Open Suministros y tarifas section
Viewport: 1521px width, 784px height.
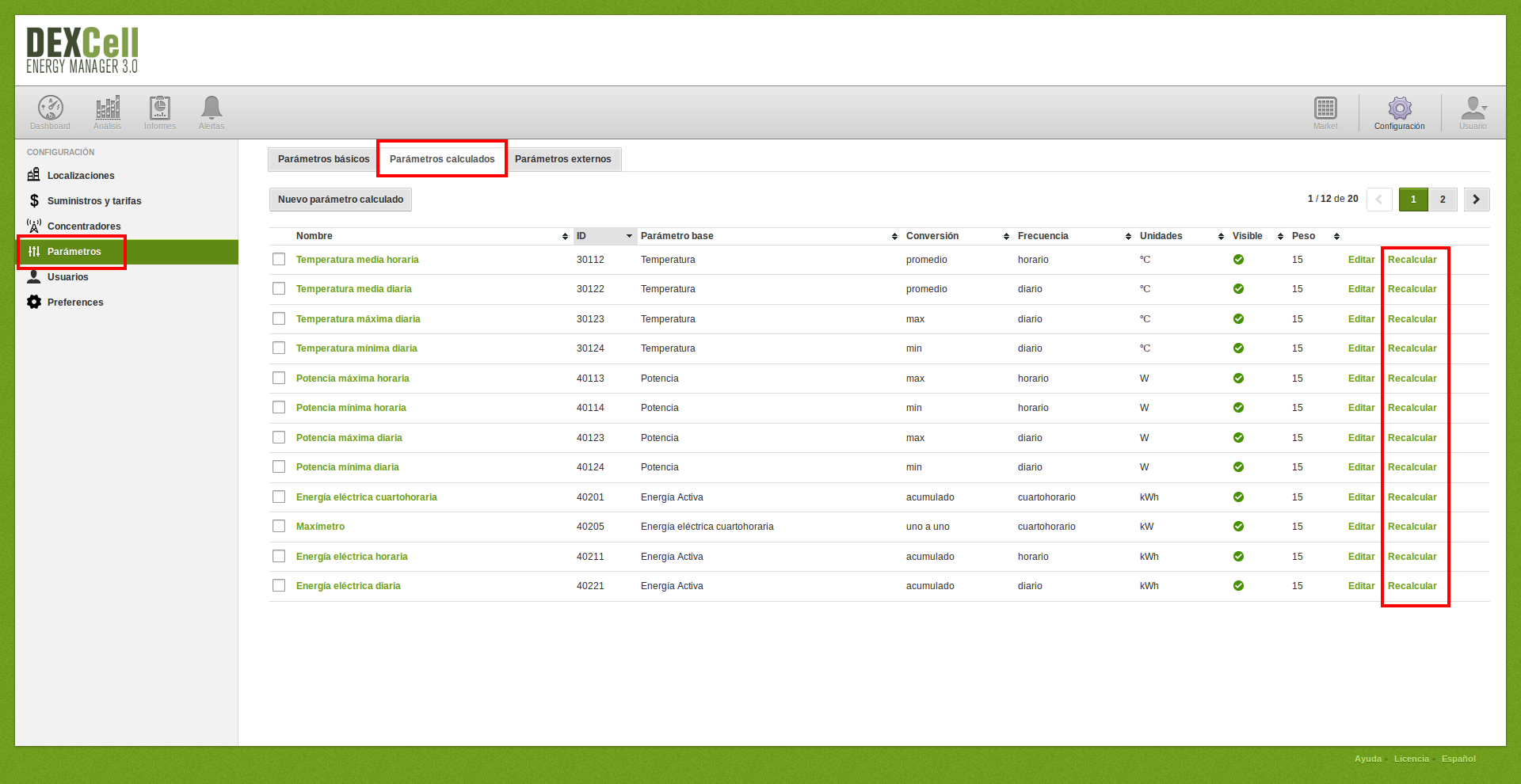(x=94, y=201)
